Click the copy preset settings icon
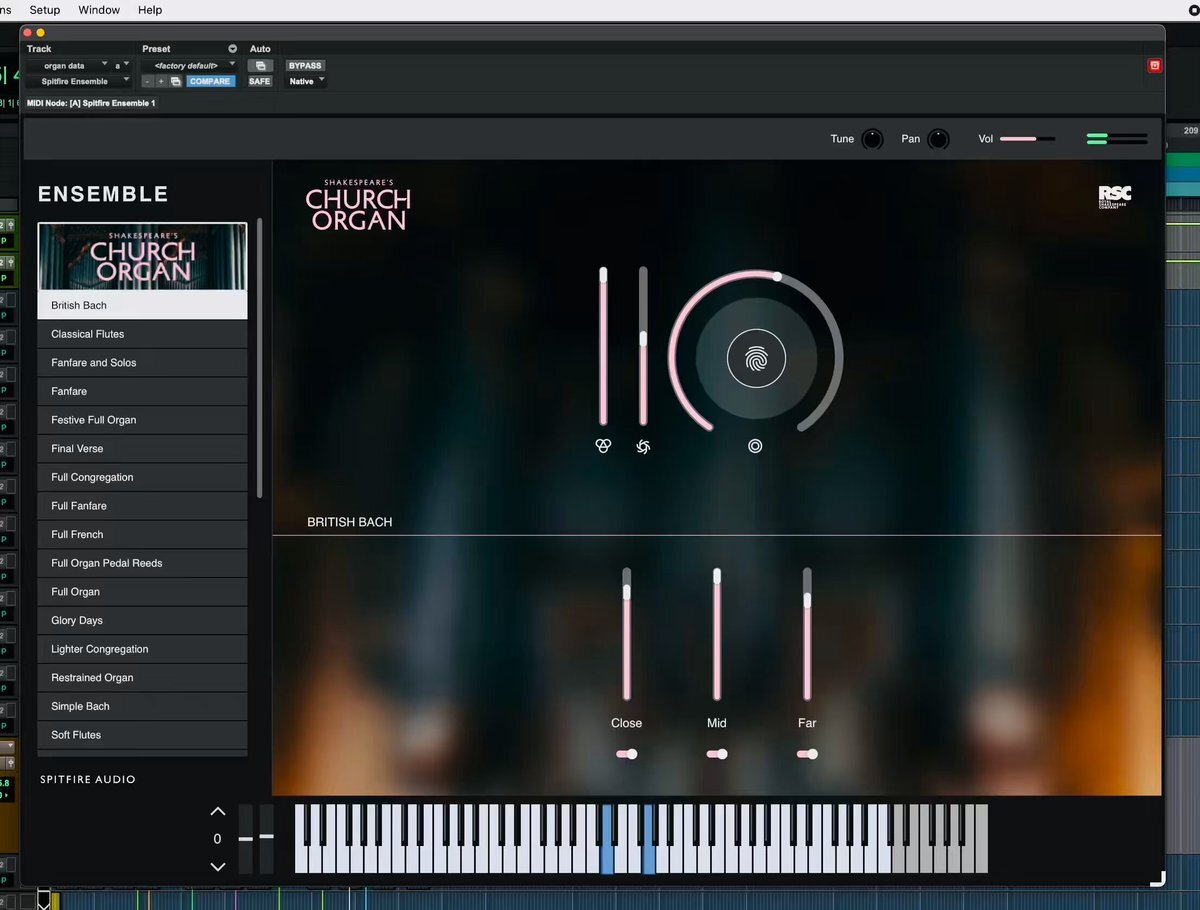Viewport: 1200px width, 910px height. [x=175, y=81]
